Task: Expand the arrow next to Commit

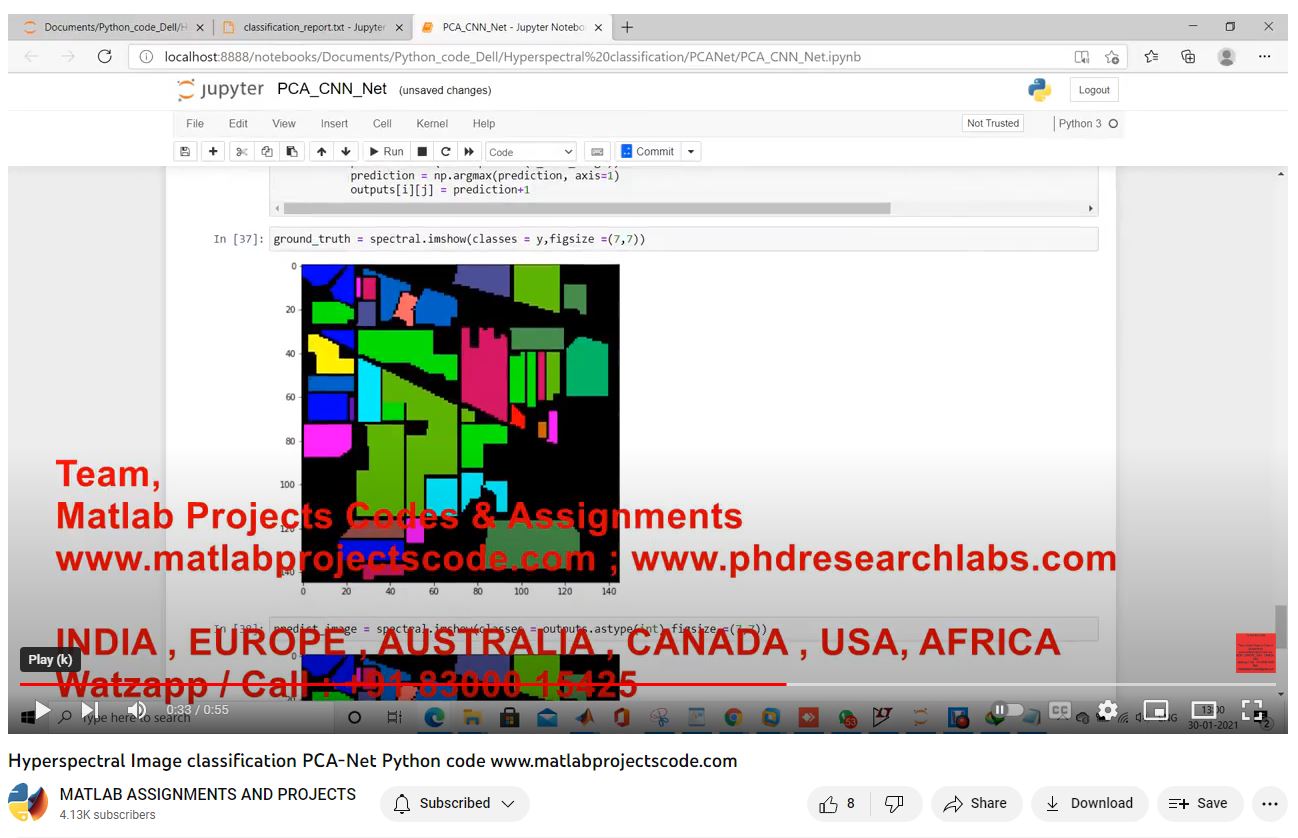Action: [690, 152]
